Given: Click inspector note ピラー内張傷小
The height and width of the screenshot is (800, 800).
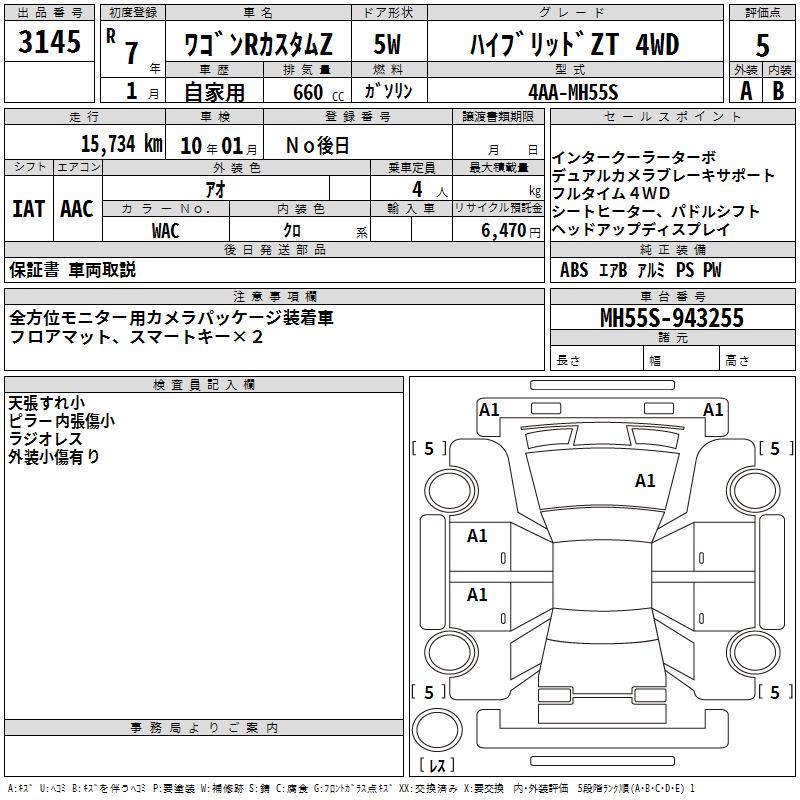Looking at the screenshot, I should 61,421.
